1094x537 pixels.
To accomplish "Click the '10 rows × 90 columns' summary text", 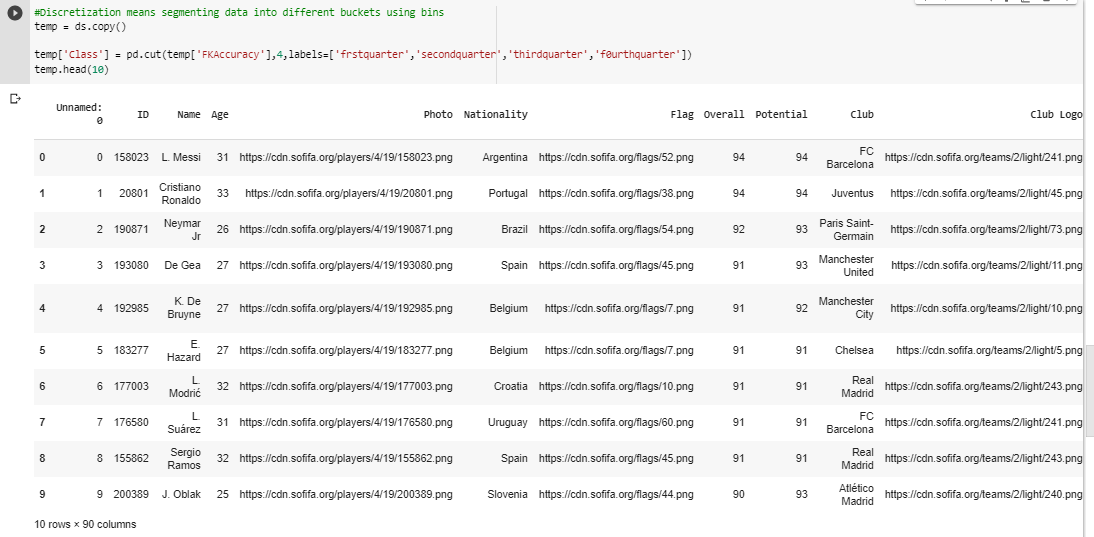I will click(x=85, y=524).
